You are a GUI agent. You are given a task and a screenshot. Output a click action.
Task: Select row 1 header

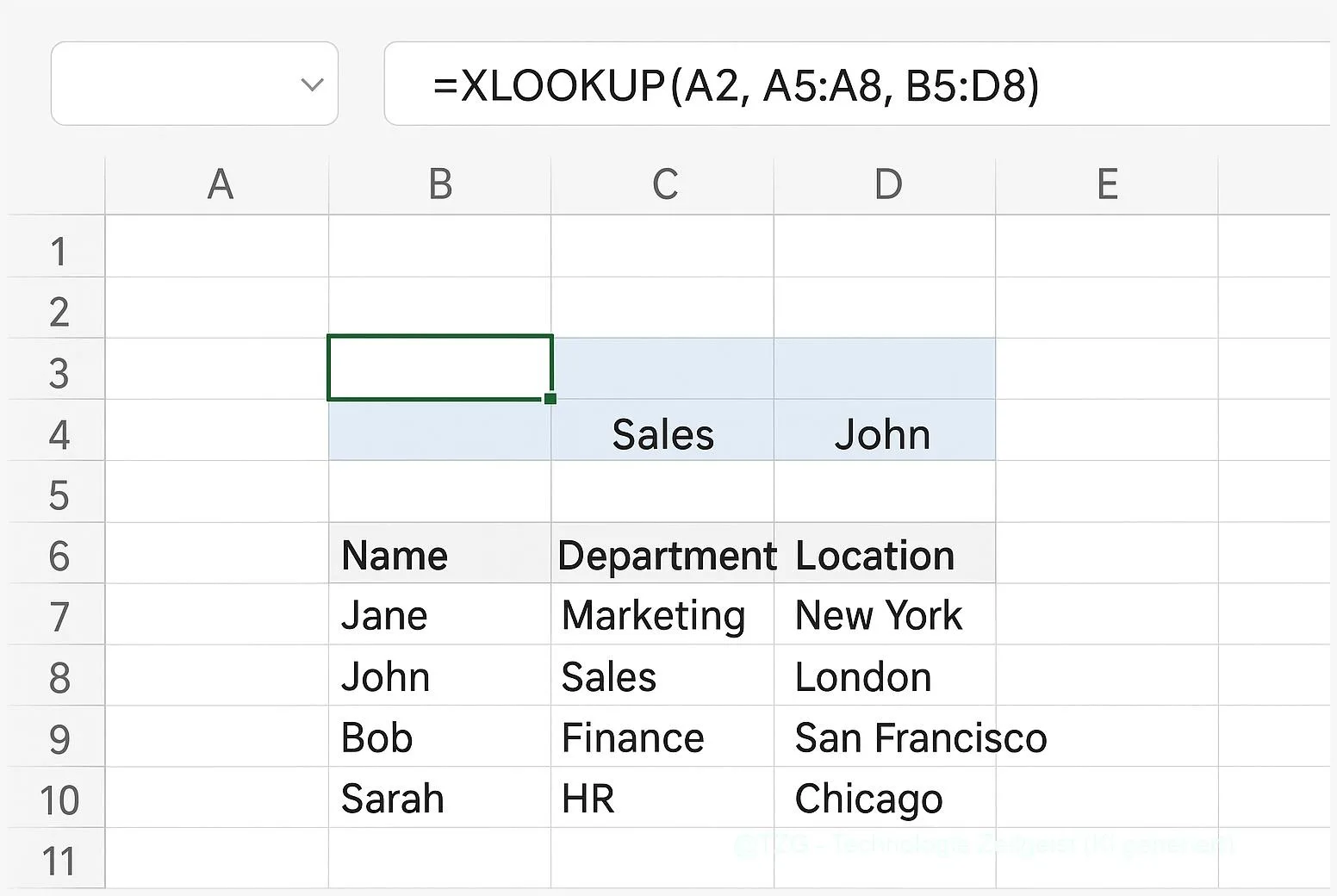click(x=58, y=252)
